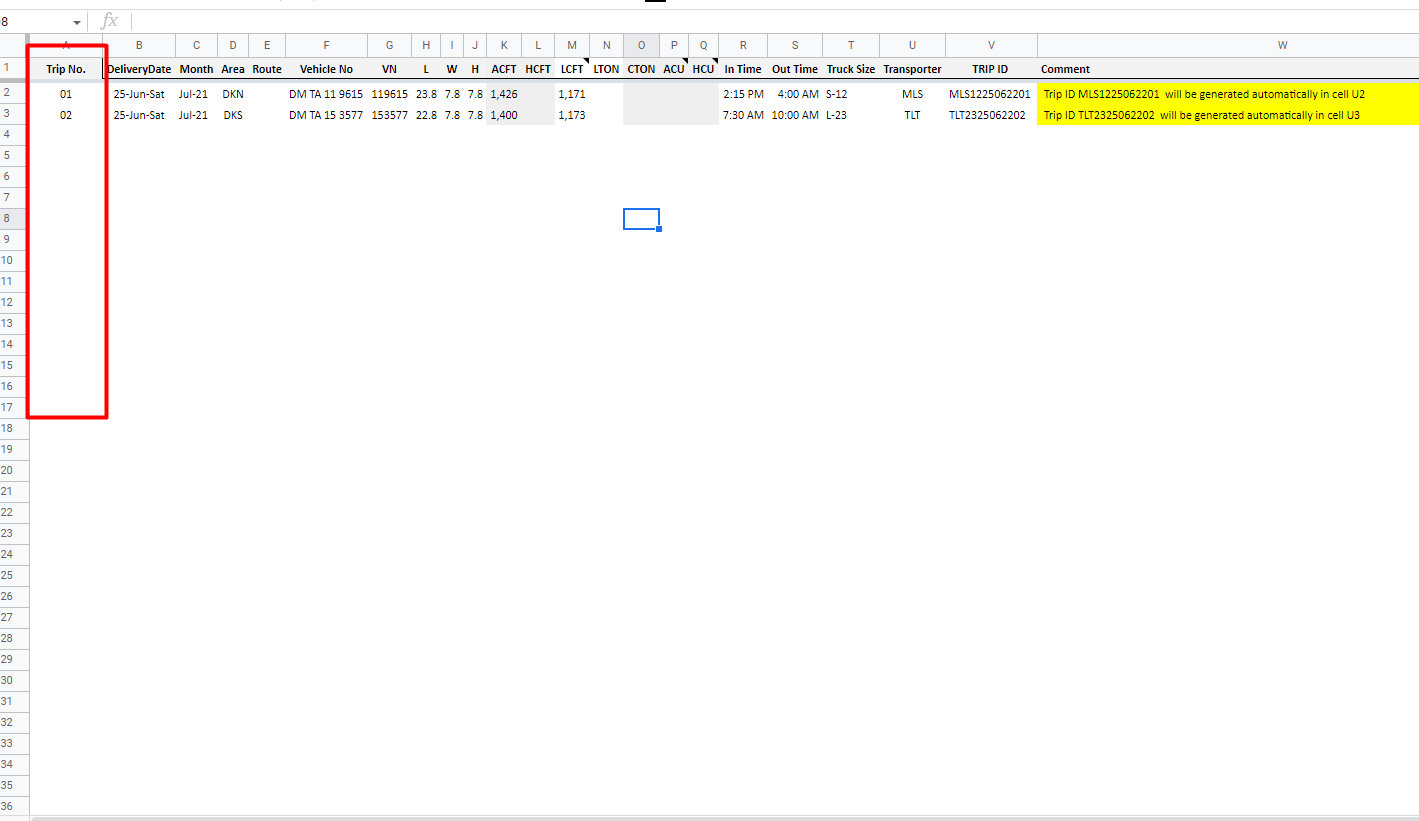The width and height of the screenshot is (1419, 821).
Task: Click the 'ACFT' header cell
Action: coord(504,69)
